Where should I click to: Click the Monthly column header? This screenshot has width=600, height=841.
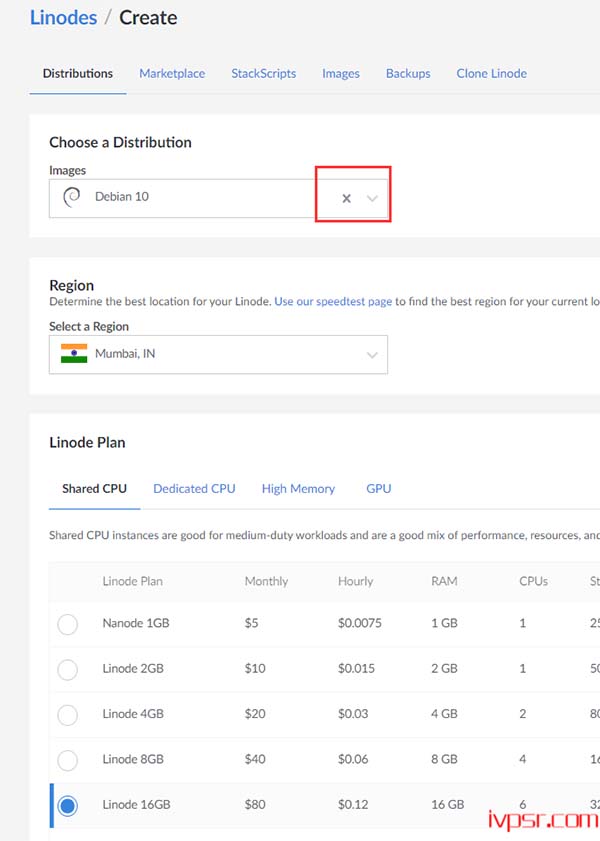266,581
